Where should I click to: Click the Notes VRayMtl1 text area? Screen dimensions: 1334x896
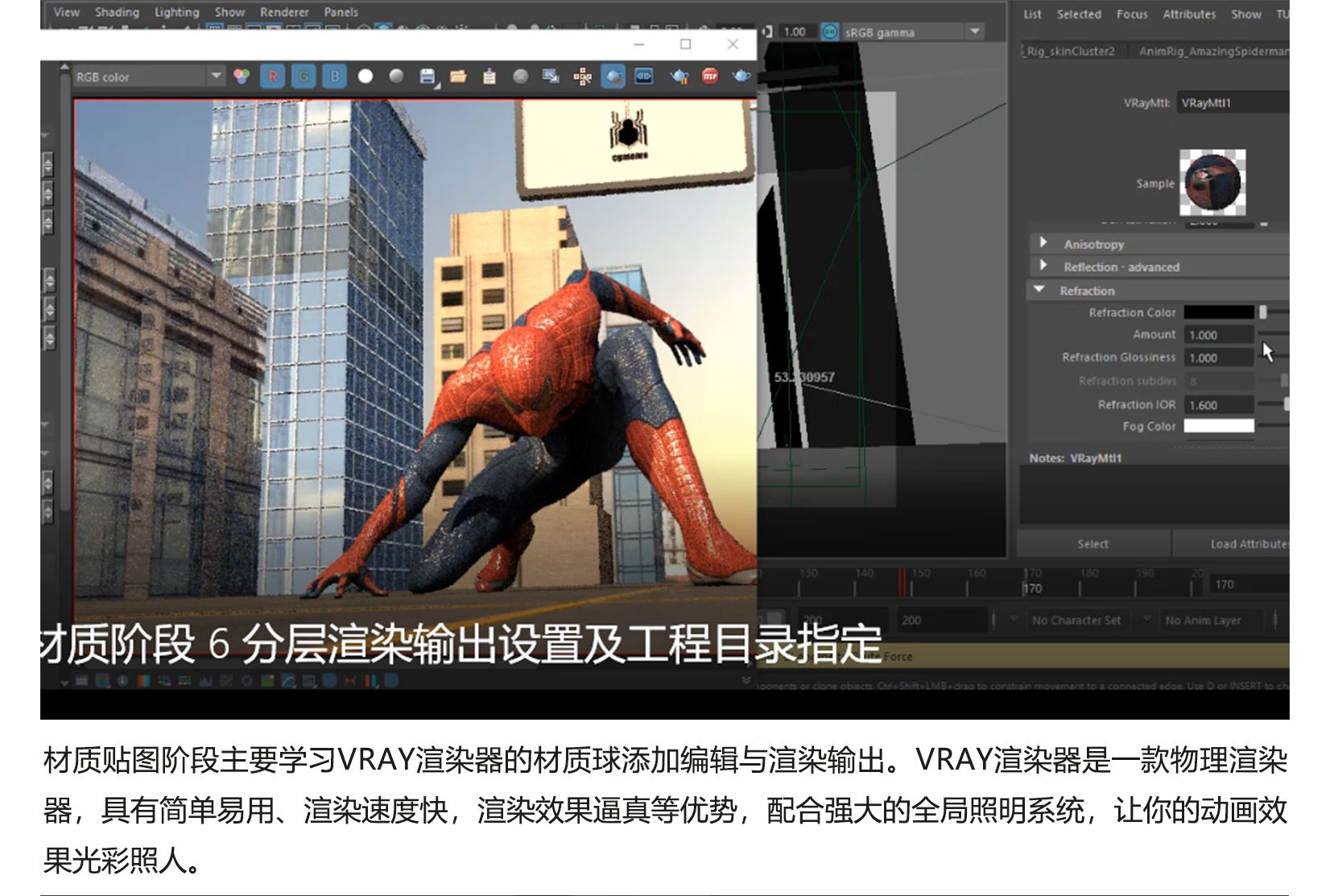(1154, 495)
